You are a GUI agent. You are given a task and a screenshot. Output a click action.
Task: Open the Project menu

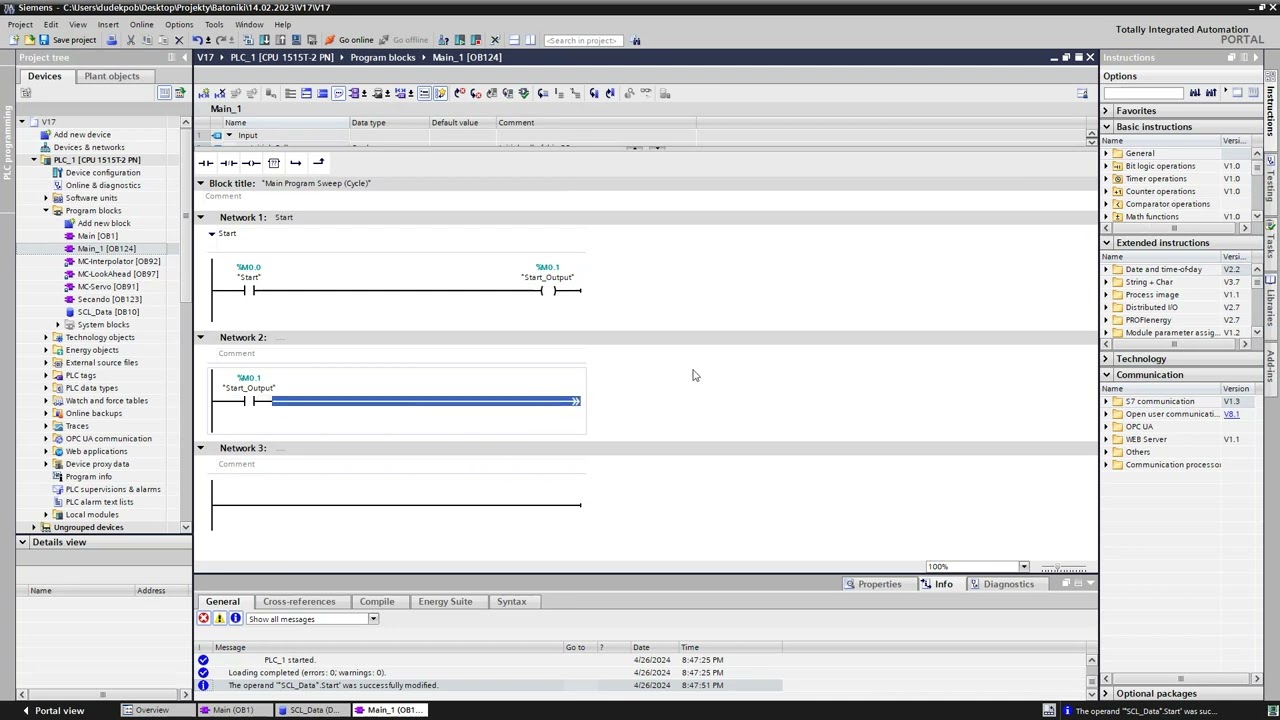click(x=20, y=24)
